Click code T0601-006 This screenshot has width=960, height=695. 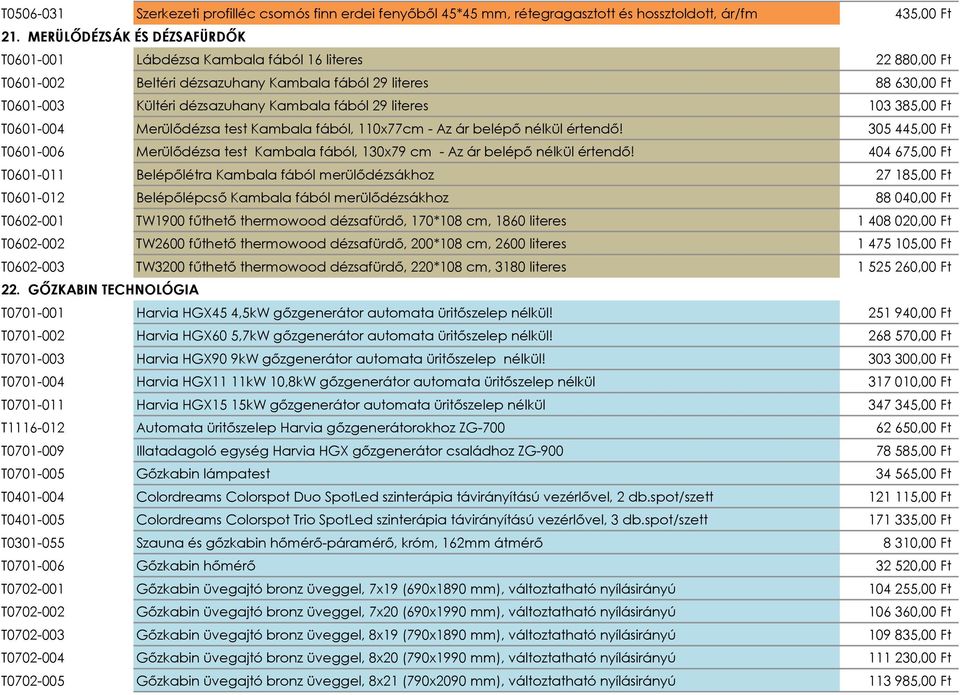32,152
